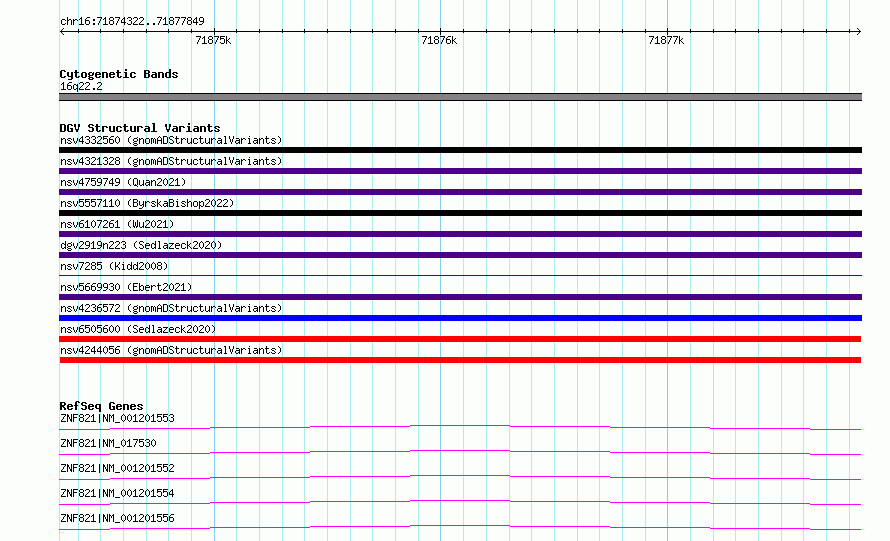Open the ZNF821|NM_017530 transcript
The width and height of the screenshot is (890, 541).
(108, 443)
